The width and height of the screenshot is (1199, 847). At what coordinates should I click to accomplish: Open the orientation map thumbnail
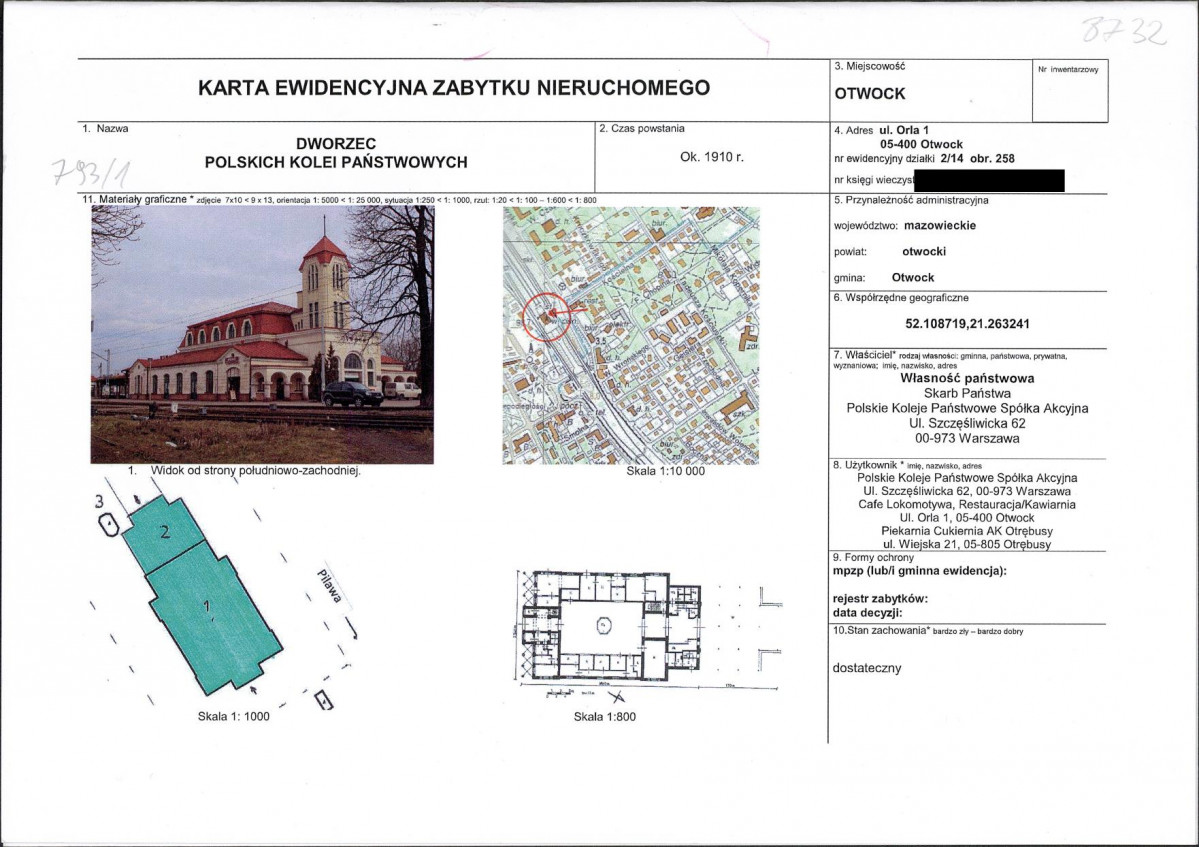pos(631,335)
